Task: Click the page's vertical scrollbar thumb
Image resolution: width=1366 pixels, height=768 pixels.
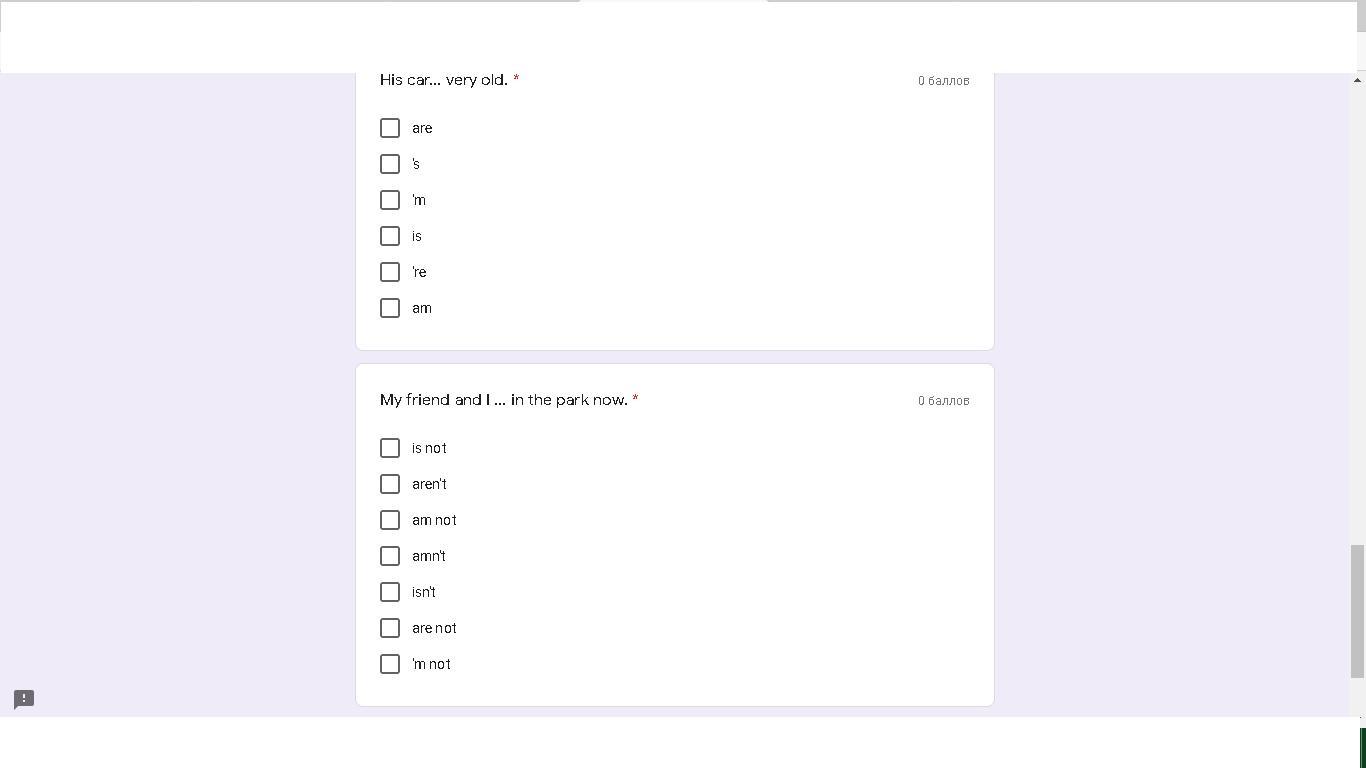Action: [1357, 610]
